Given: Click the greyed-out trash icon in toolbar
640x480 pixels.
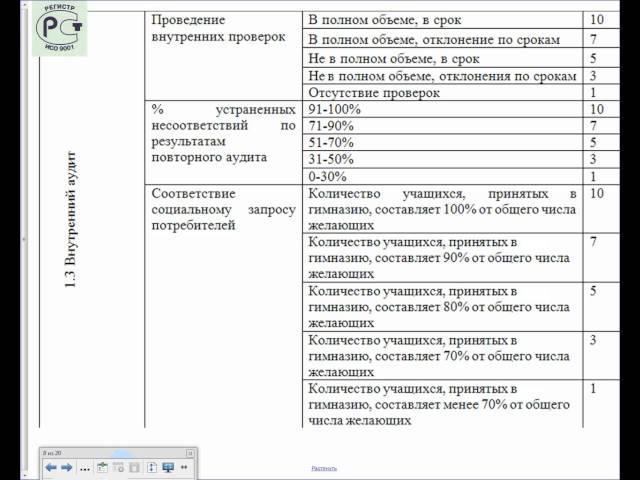Looking at the screenshot, I should coord(134,467).
